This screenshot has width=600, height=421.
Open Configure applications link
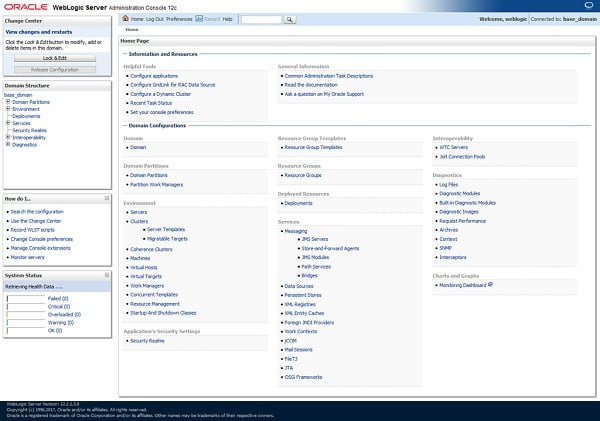[x=154, y=76]
